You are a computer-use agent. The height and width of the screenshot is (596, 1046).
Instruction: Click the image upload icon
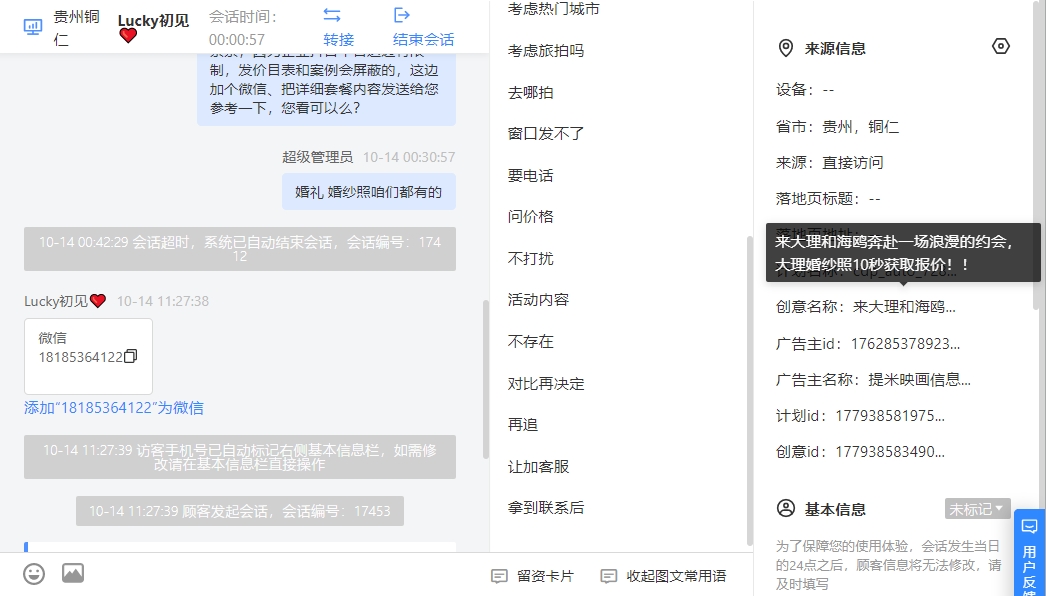pos(73,573)
